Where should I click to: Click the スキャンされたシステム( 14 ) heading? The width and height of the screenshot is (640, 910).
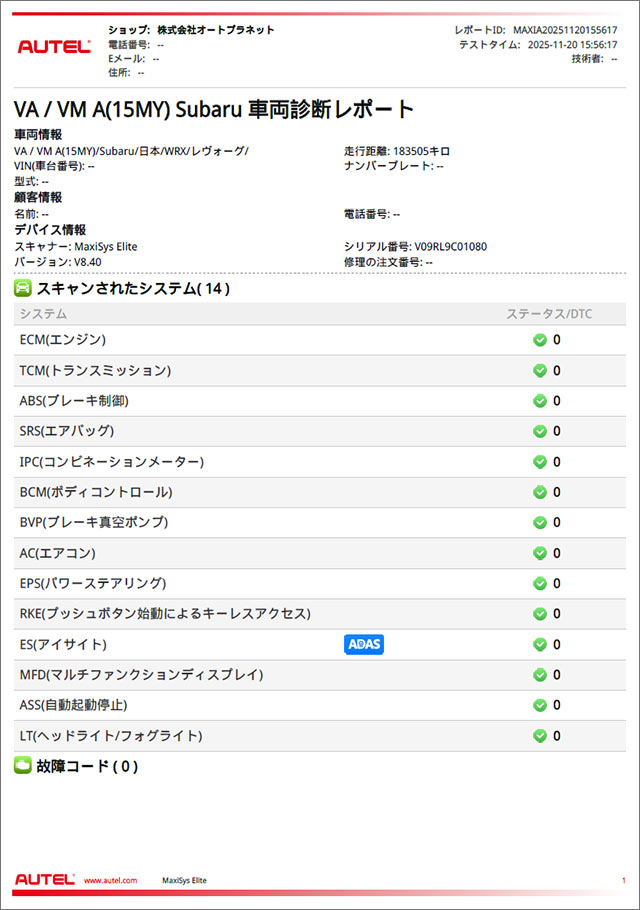coord(133,288)
